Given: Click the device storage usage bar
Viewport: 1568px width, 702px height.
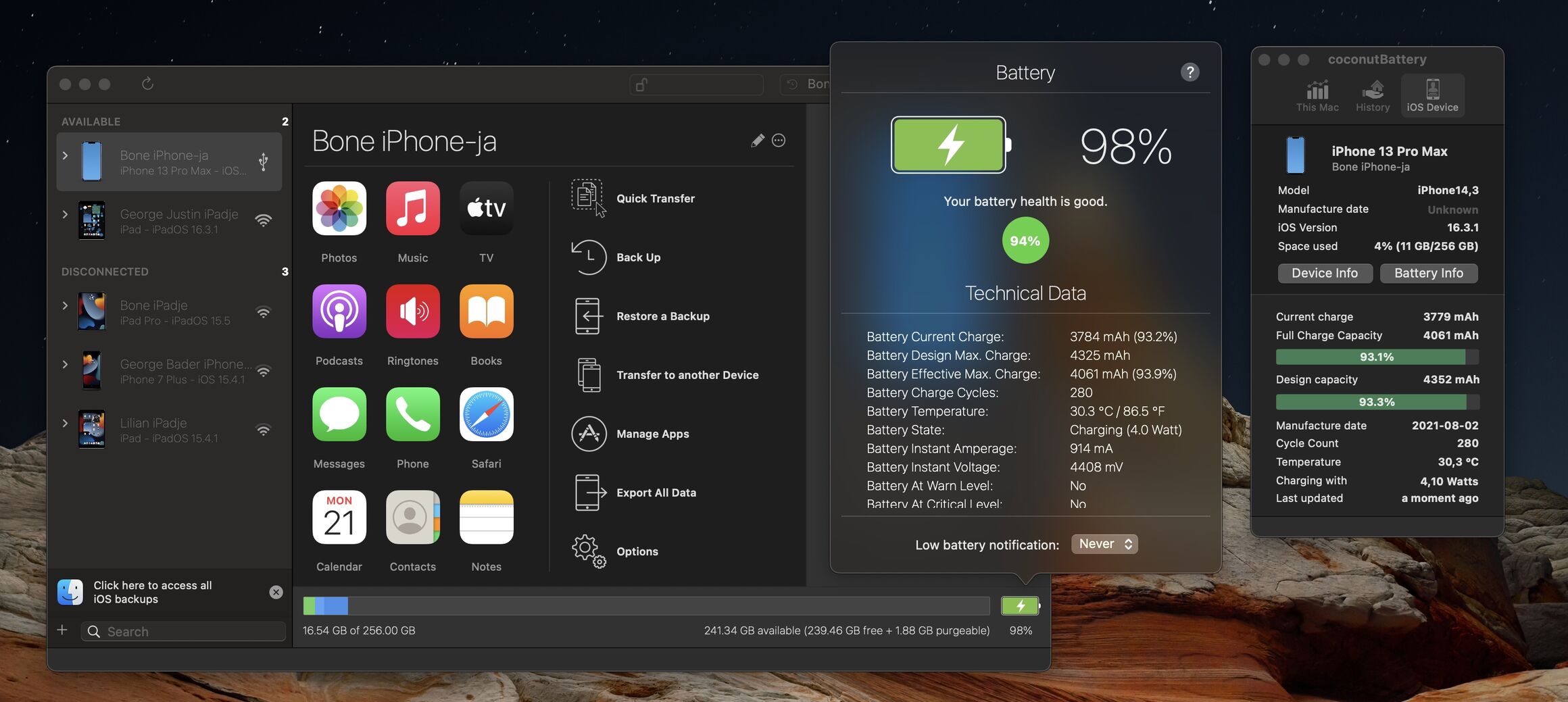Looking at the screenshot, I should 646,606.
